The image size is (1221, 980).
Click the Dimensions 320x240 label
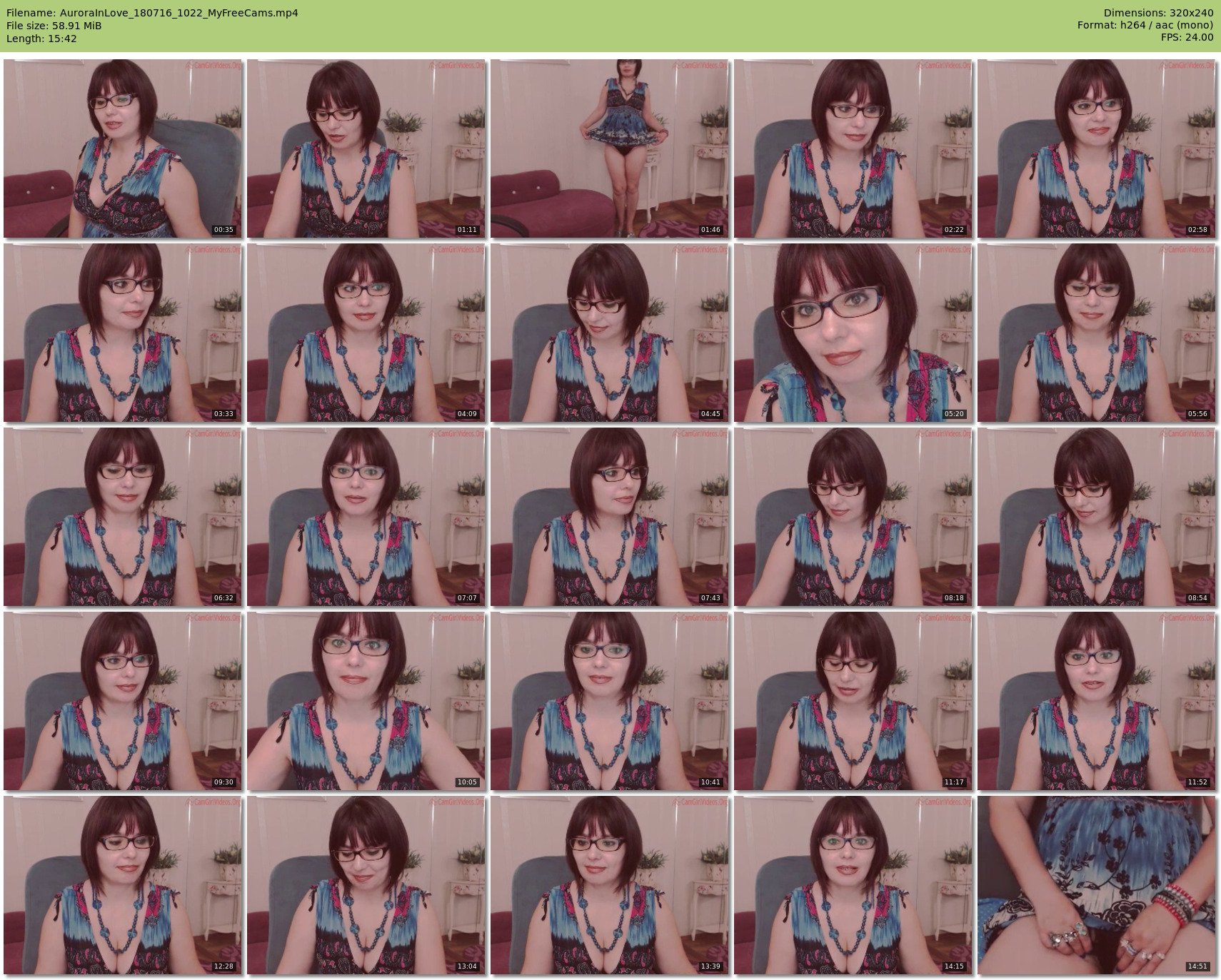click(1158, 13)
